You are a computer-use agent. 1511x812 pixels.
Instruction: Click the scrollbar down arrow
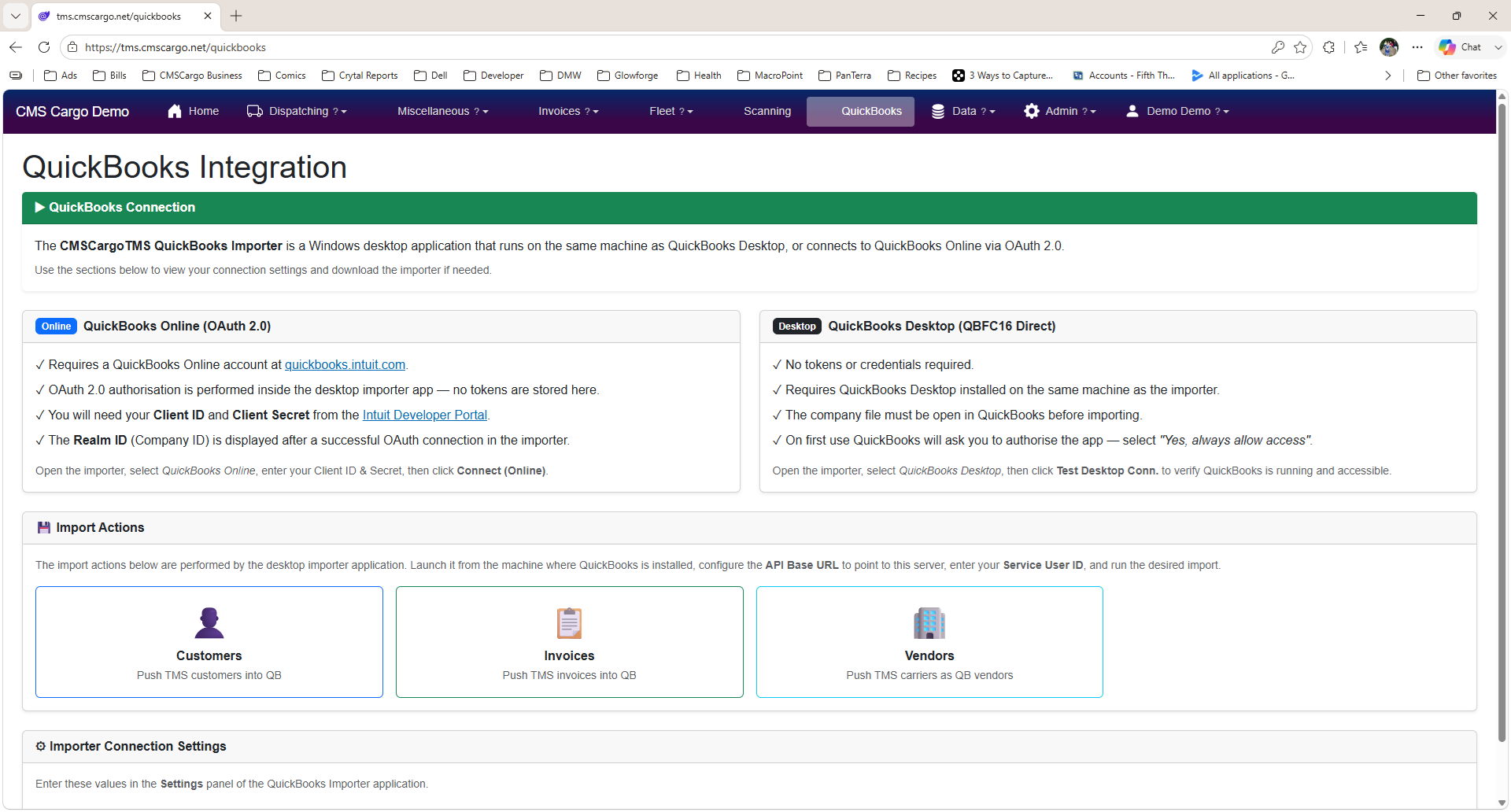click(1502, 803)
